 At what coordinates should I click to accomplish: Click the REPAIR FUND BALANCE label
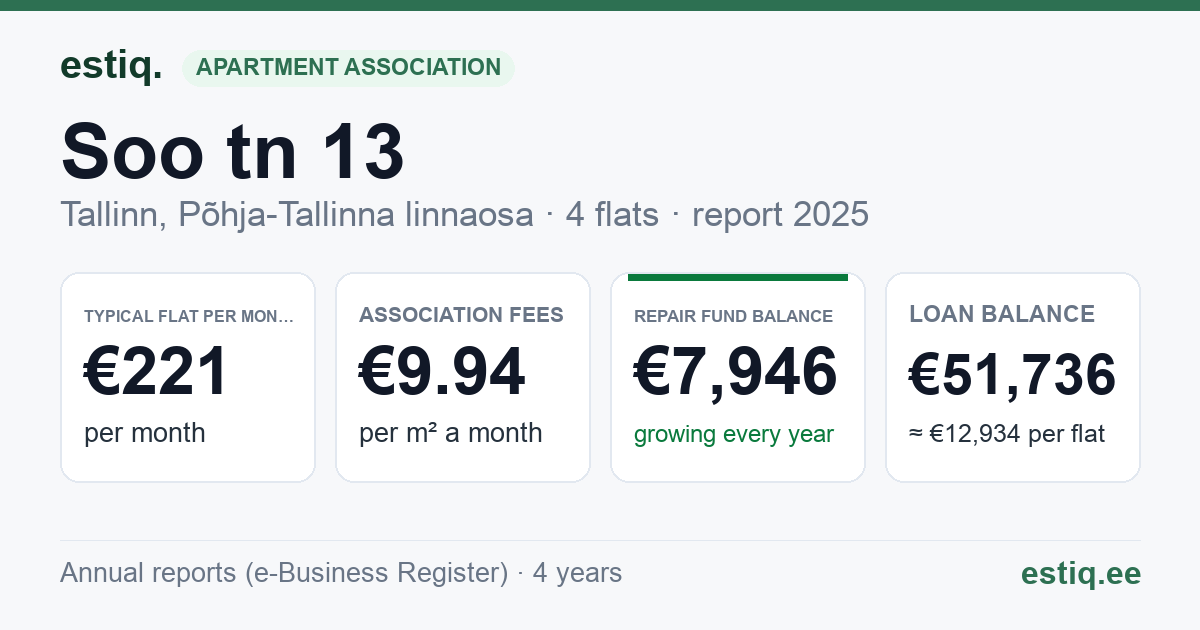point(733,316)
